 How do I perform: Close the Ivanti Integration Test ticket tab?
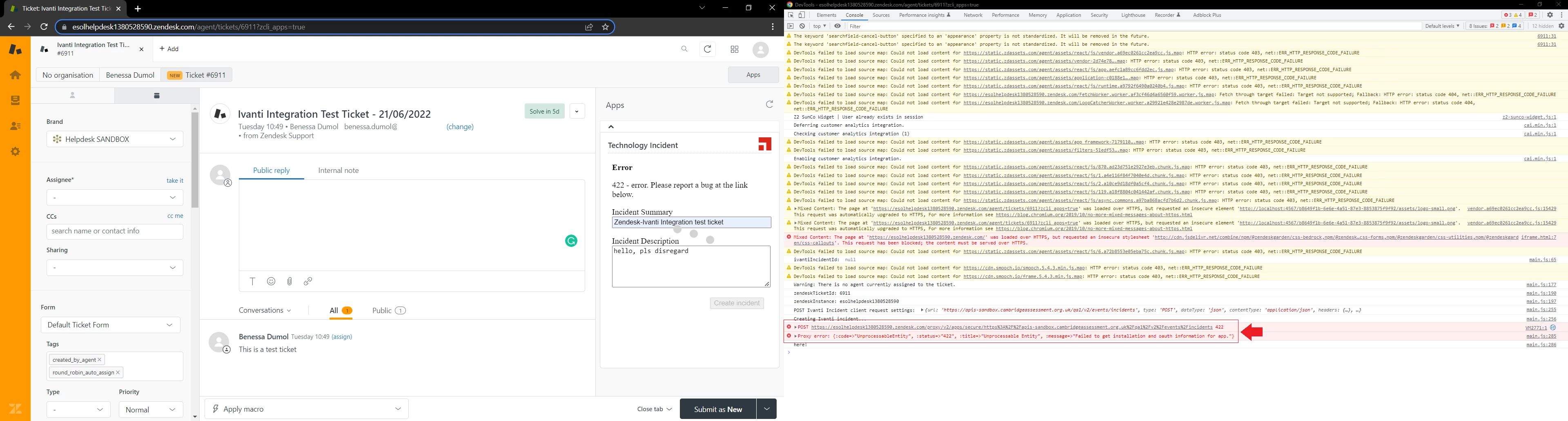(142, 49)
